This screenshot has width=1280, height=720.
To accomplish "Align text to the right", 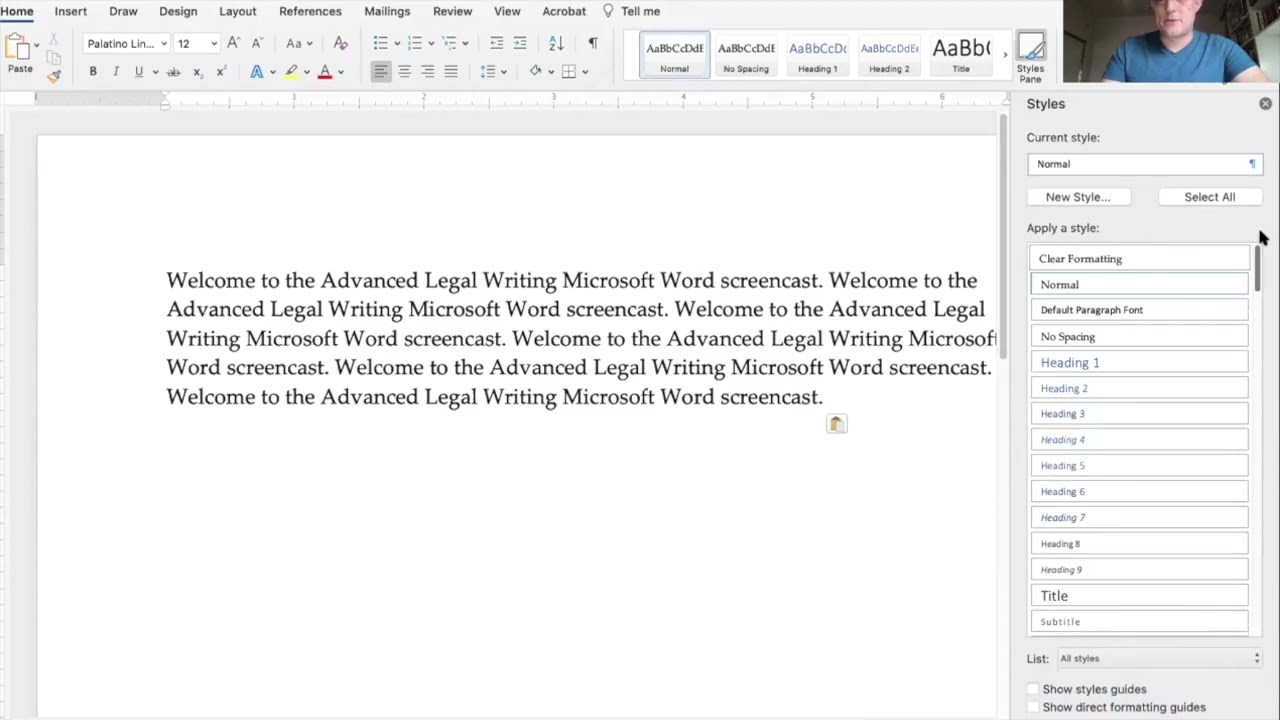I will click(x=427, y=72).
